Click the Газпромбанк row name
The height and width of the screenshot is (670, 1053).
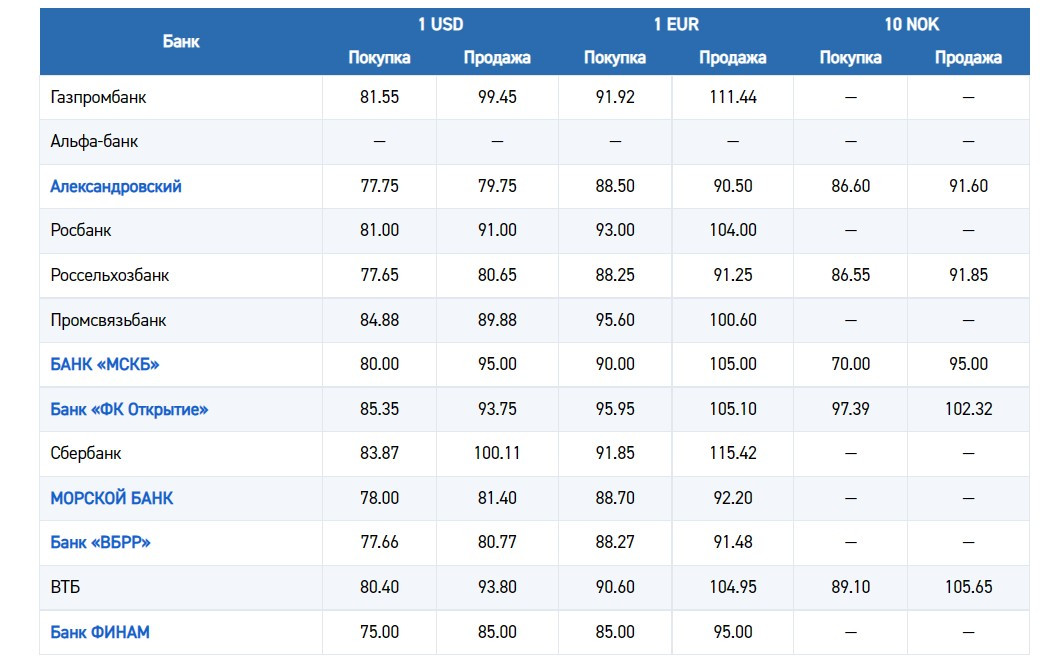(x=98, y=97)
